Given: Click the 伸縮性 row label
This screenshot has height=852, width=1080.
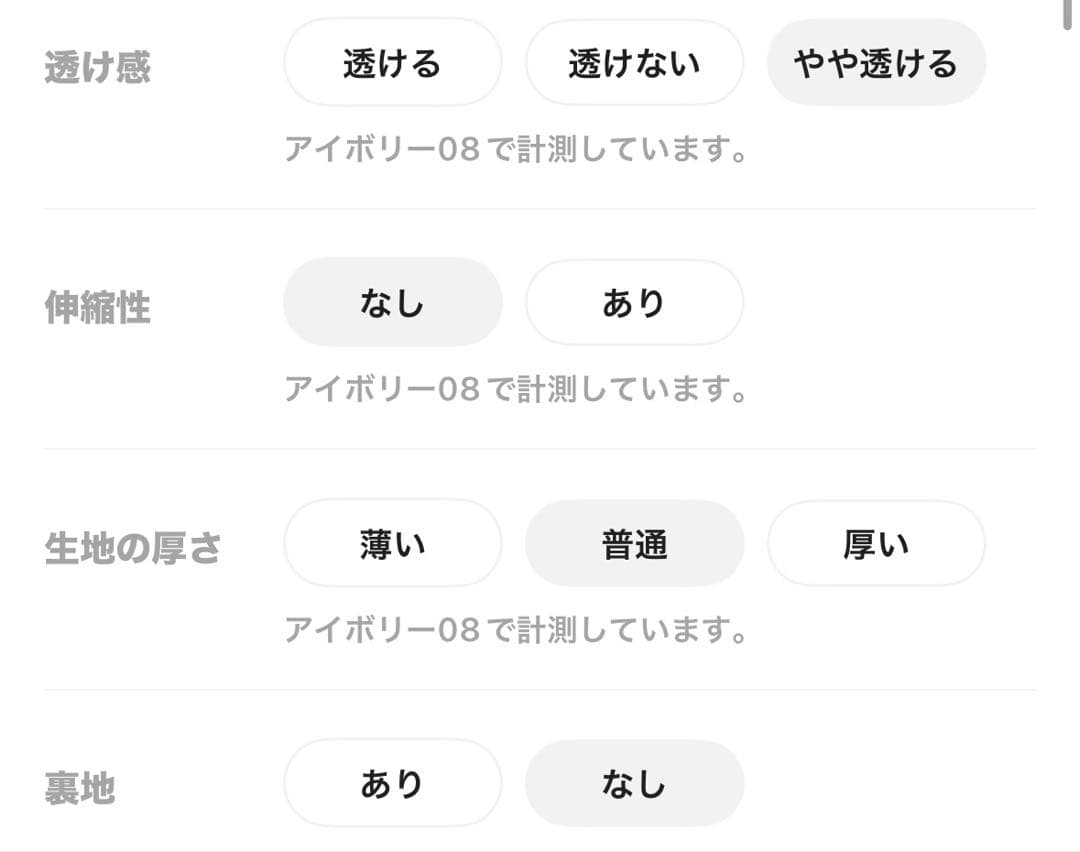Looking at the screenshot, I should pos(96,308).
